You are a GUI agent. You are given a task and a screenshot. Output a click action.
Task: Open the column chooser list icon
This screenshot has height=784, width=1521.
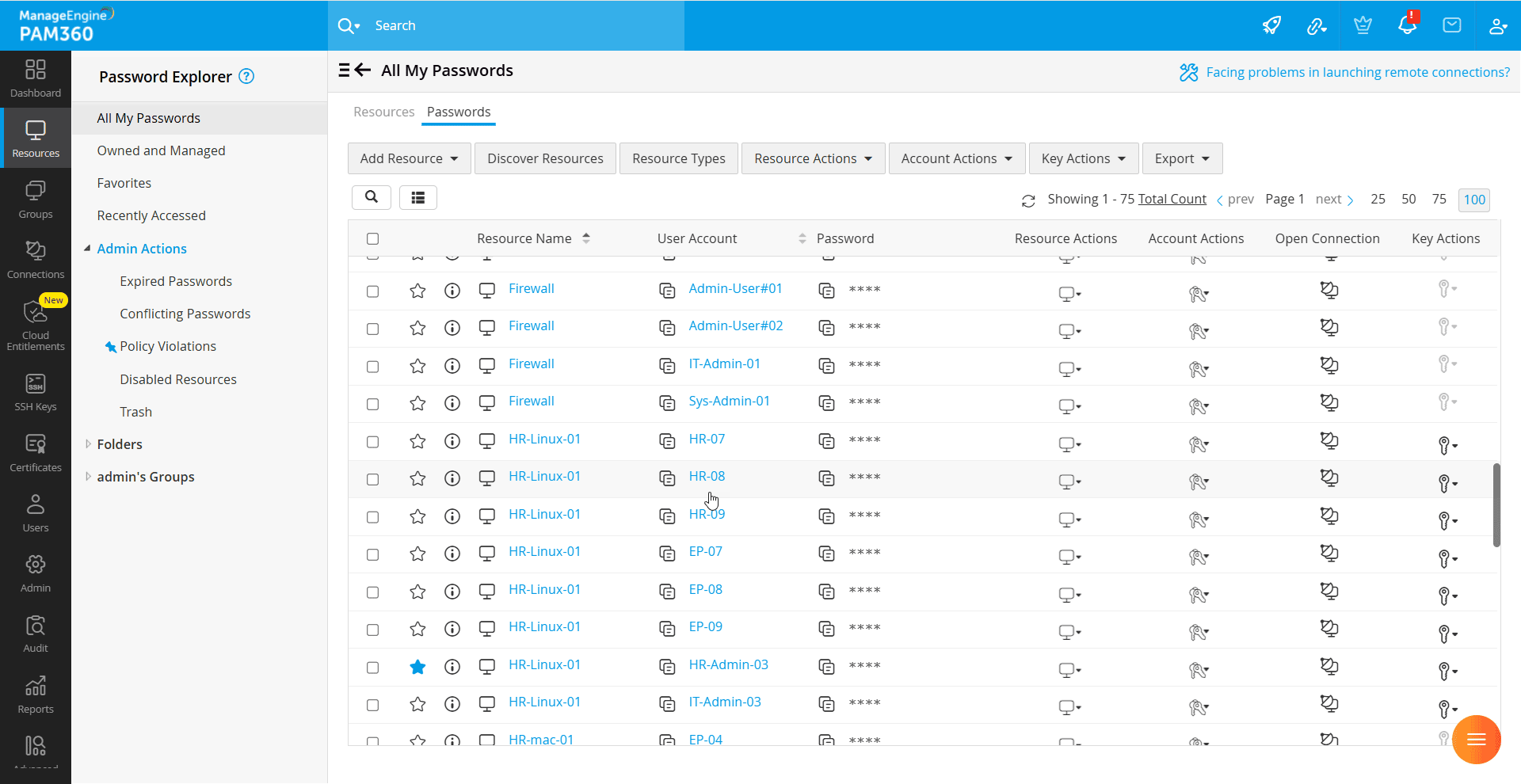(417, 197)
